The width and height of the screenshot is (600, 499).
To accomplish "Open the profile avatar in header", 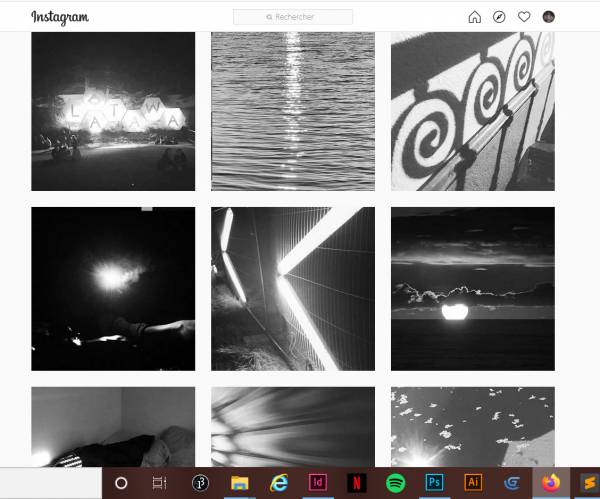I will 548,17.
